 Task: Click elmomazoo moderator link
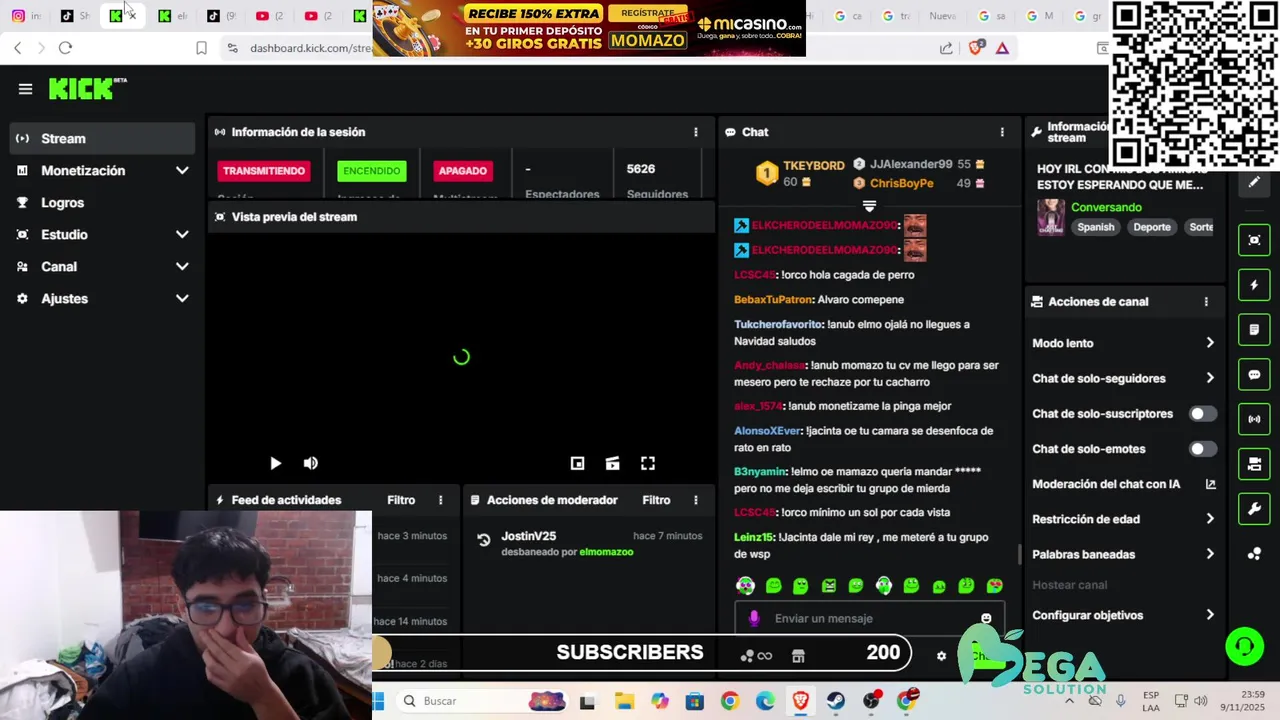[x=606, y=552]
